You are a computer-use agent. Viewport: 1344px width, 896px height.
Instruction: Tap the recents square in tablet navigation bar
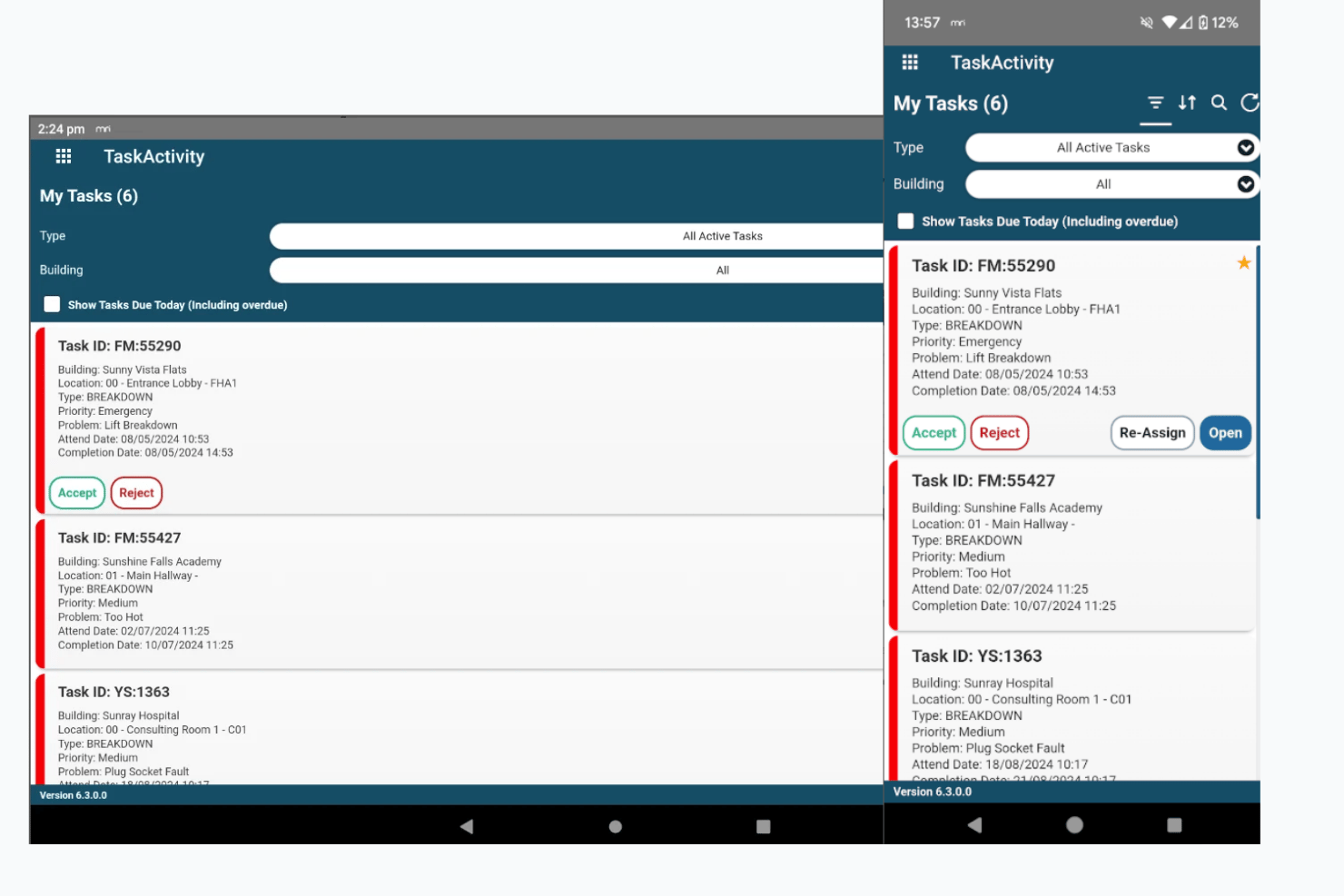[763, 826]
